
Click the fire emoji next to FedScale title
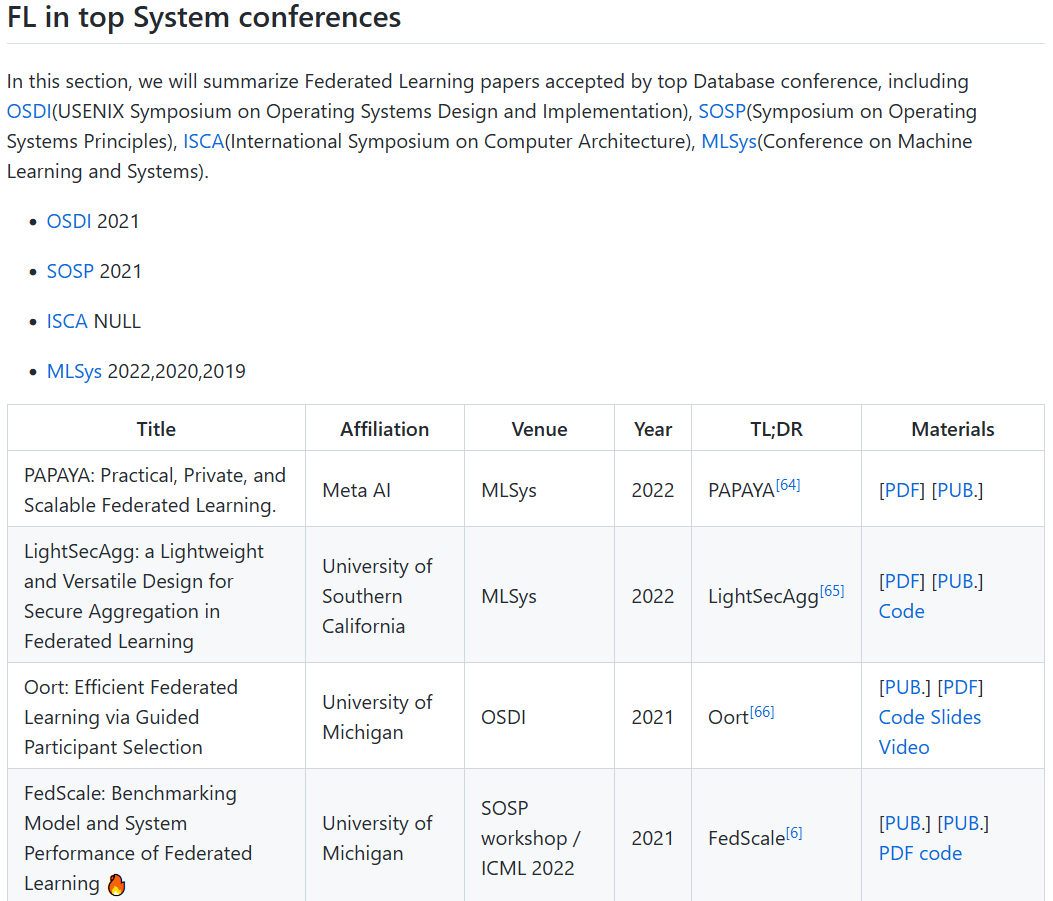point(116,884)
